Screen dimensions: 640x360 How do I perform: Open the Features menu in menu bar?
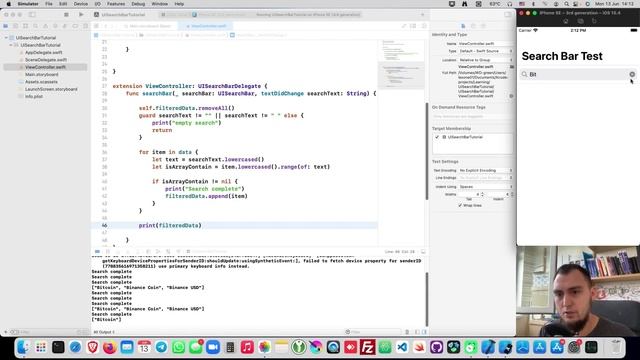pyautogui.click(x=116, y=4)
